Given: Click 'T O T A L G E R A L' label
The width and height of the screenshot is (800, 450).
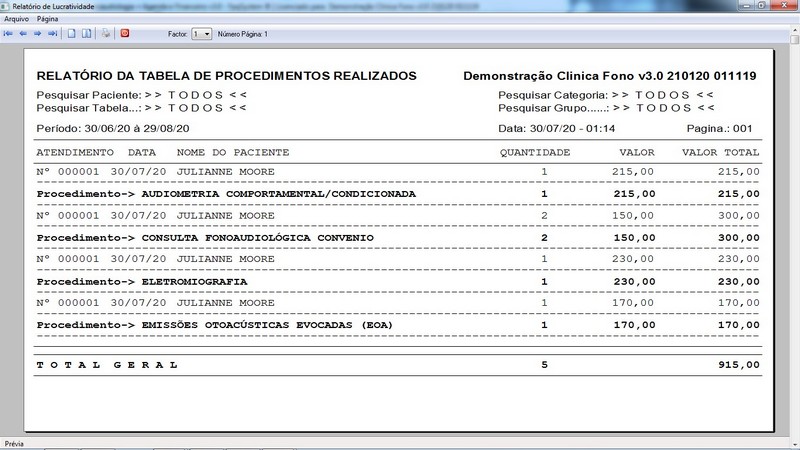Looking at the screenshot, I should click(107, 365).
